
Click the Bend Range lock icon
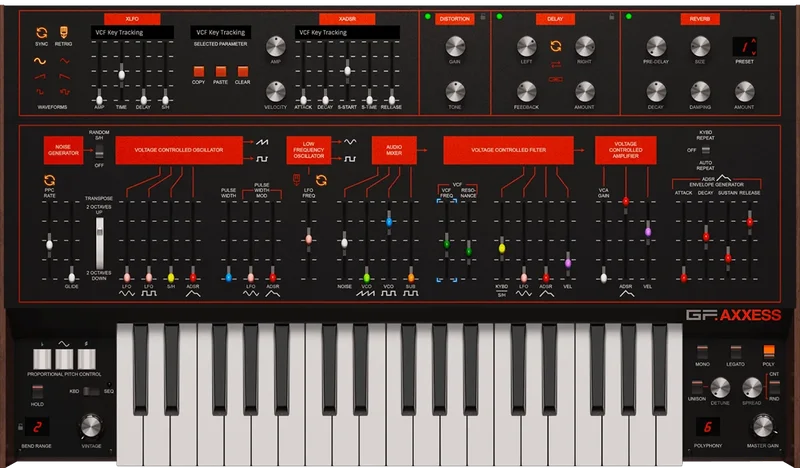[x=20, y=427]
